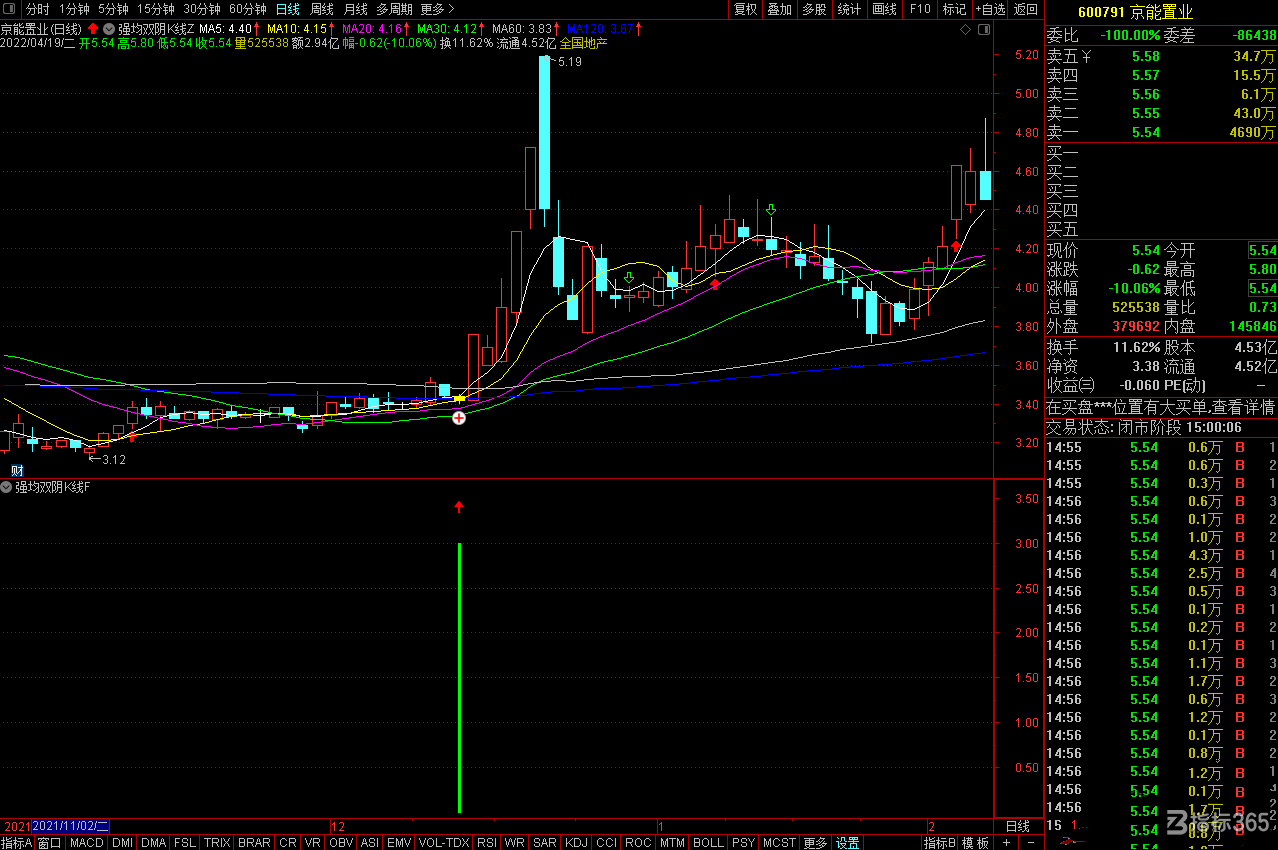
Task: Open the indicator 设置 button
Action: click(x=848, y=842)
